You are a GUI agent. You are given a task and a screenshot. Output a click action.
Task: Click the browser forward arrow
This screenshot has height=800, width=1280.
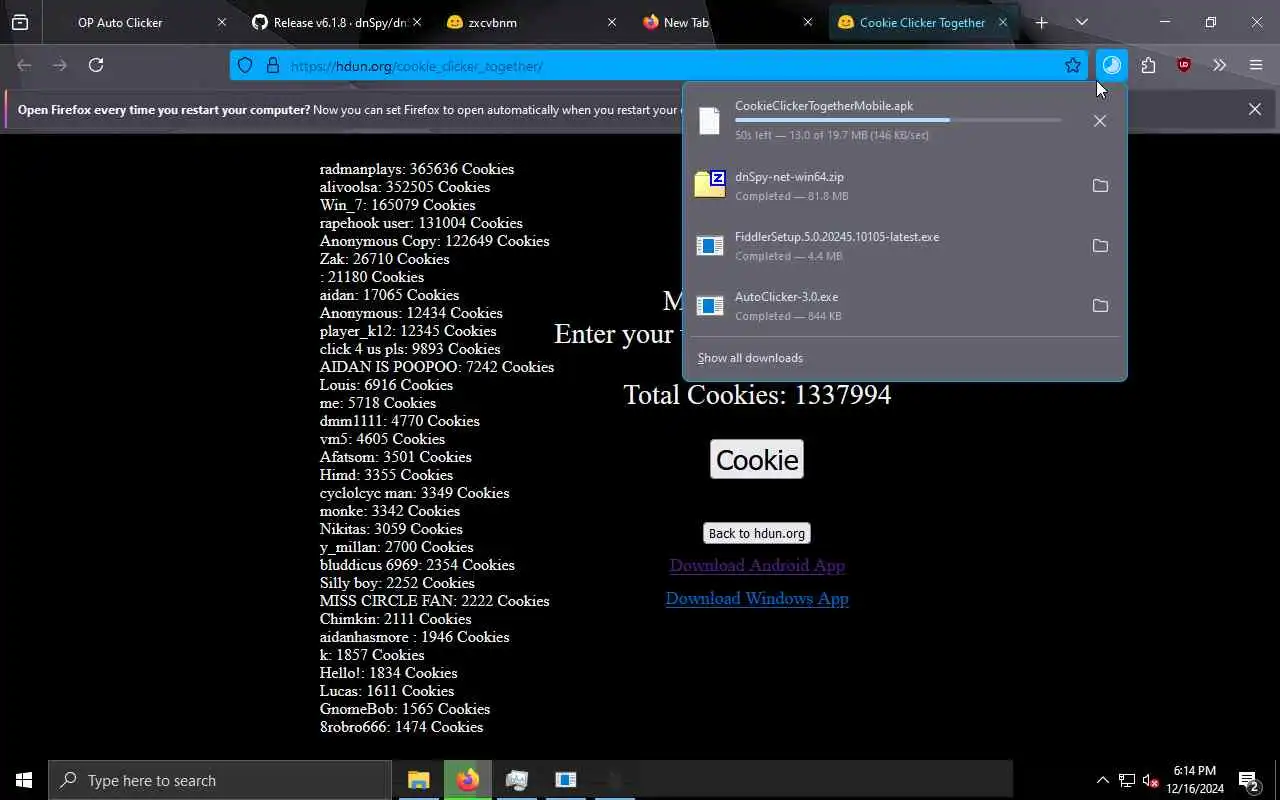click(60, 65)
